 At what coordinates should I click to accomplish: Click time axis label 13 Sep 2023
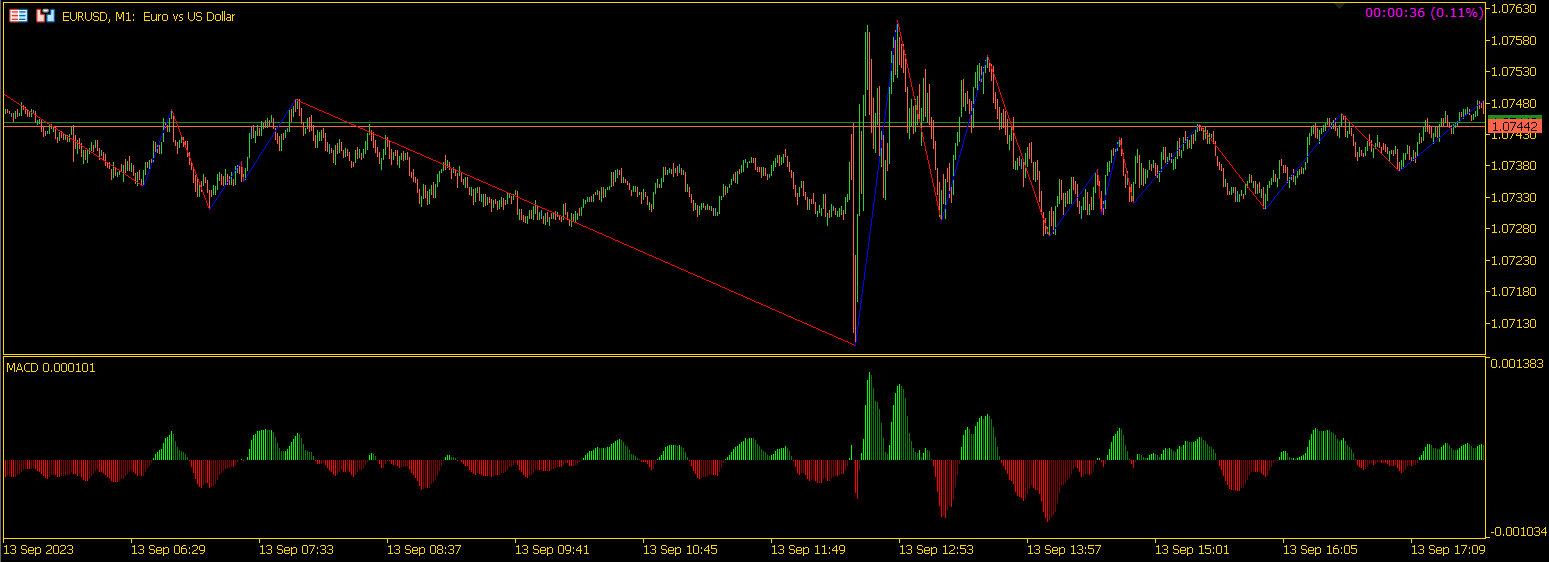coord(39,549)
